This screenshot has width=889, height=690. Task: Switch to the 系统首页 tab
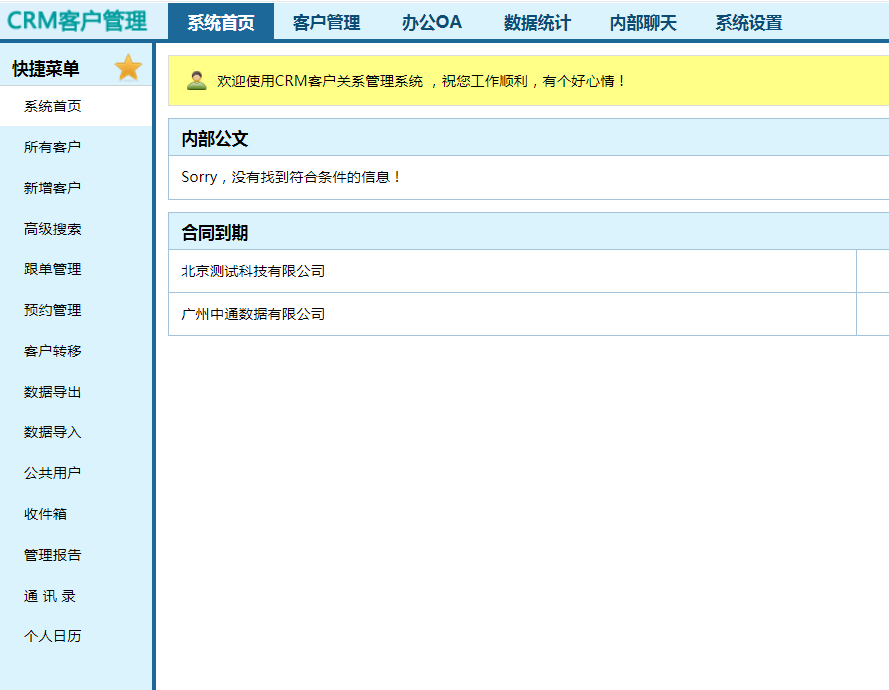tap(221, 22)
